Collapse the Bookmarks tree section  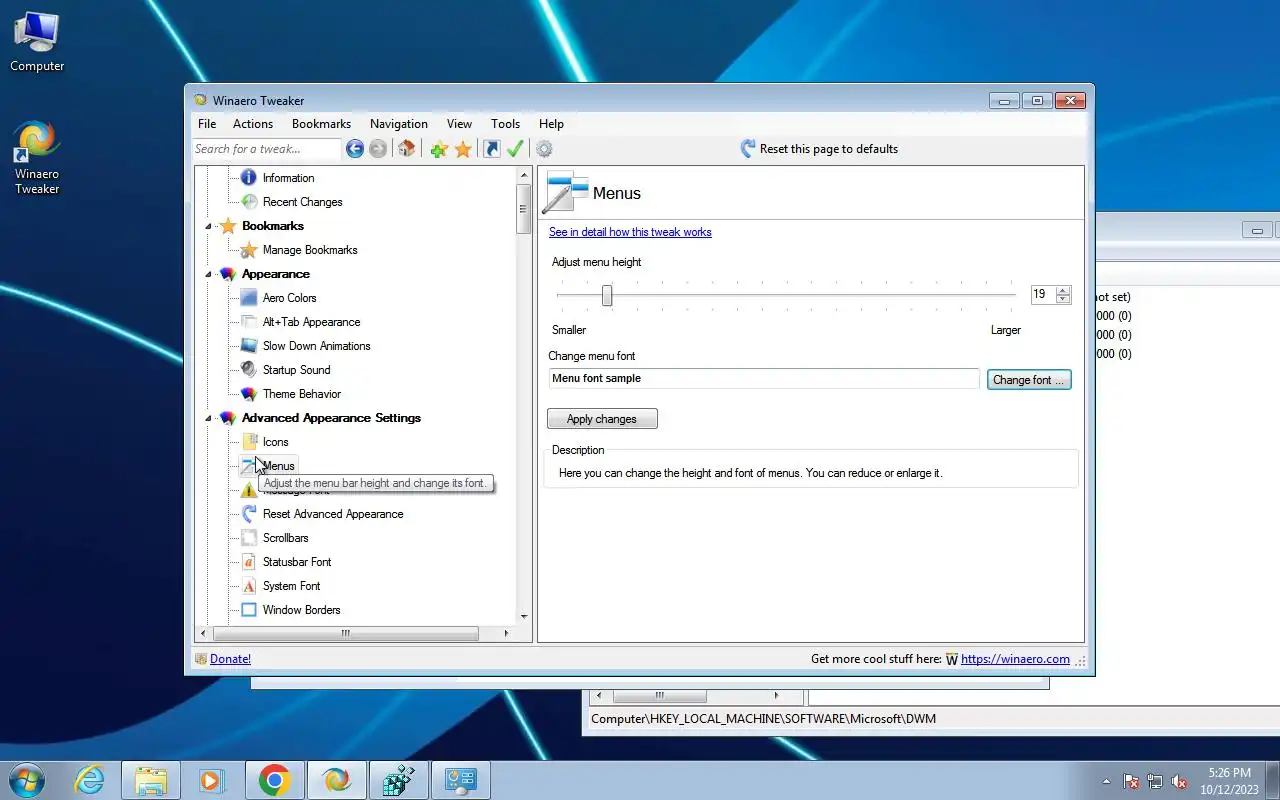point(209,226)
